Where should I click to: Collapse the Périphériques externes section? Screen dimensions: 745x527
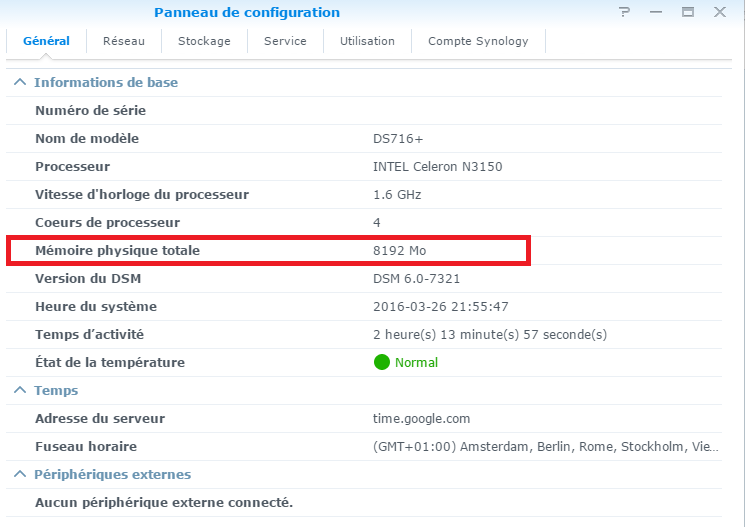pos(20,474)
